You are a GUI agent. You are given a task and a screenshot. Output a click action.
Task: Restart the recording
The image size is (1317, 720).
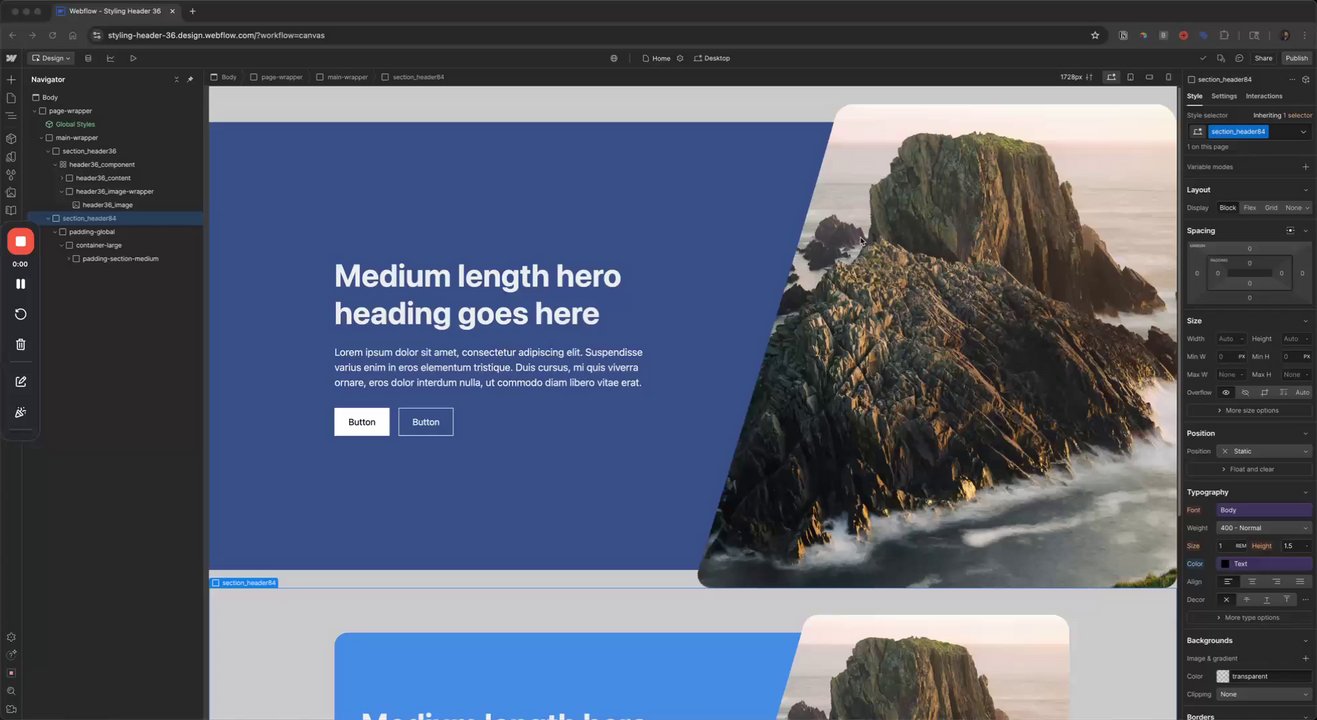20,314
